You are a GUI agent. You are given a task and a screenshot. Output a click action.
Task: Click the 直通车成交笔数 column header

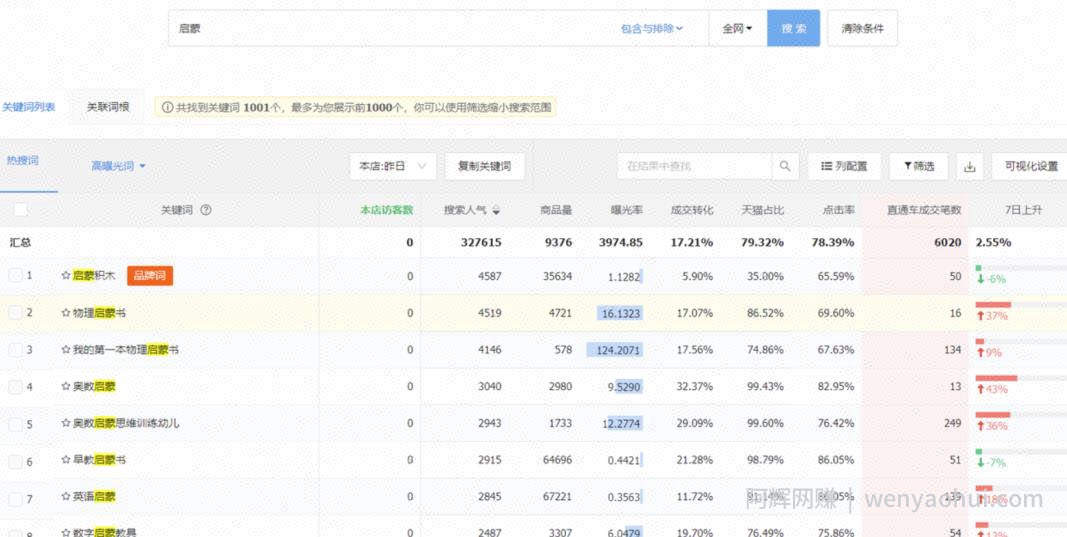tap(924, 210)
